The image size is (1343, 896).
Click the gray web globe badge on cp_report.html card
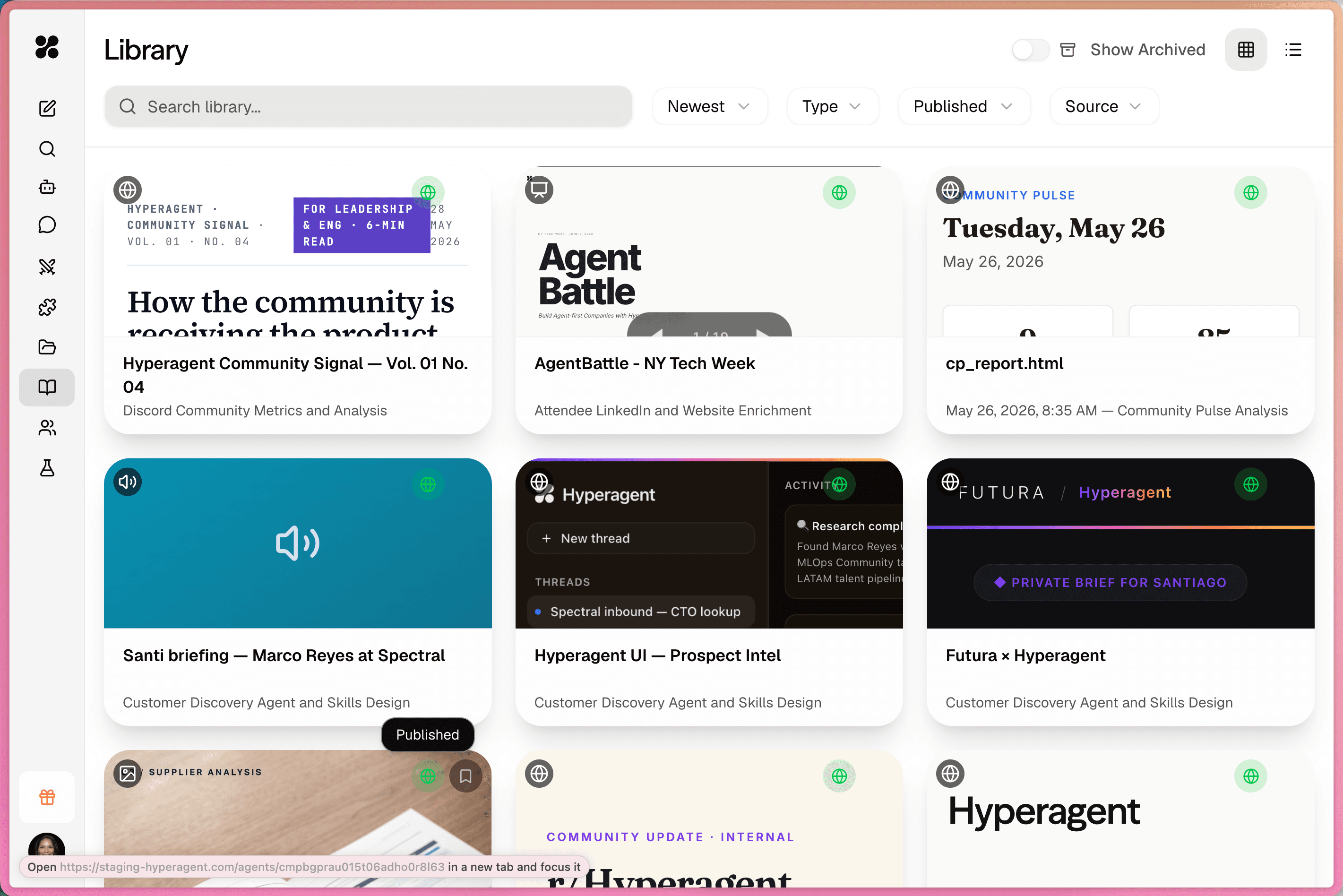pos(950,190)
